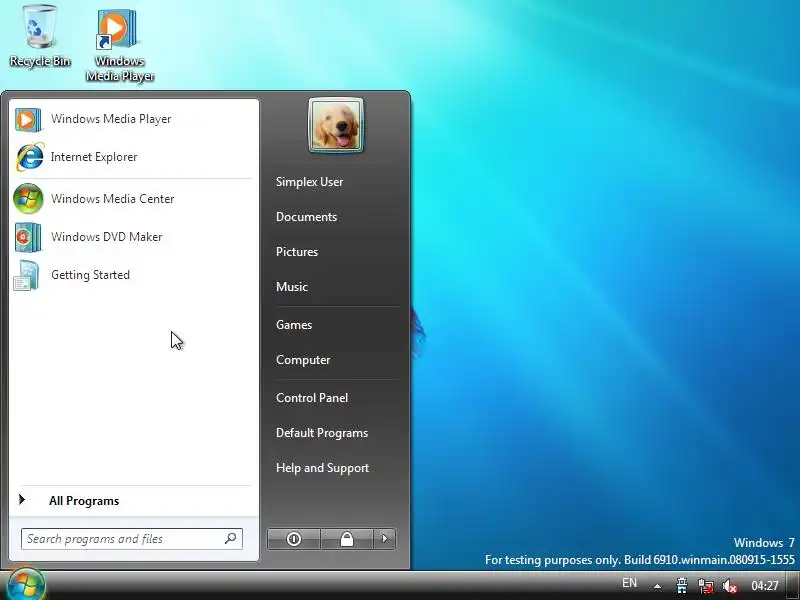Click the EN language indicator

630,583
